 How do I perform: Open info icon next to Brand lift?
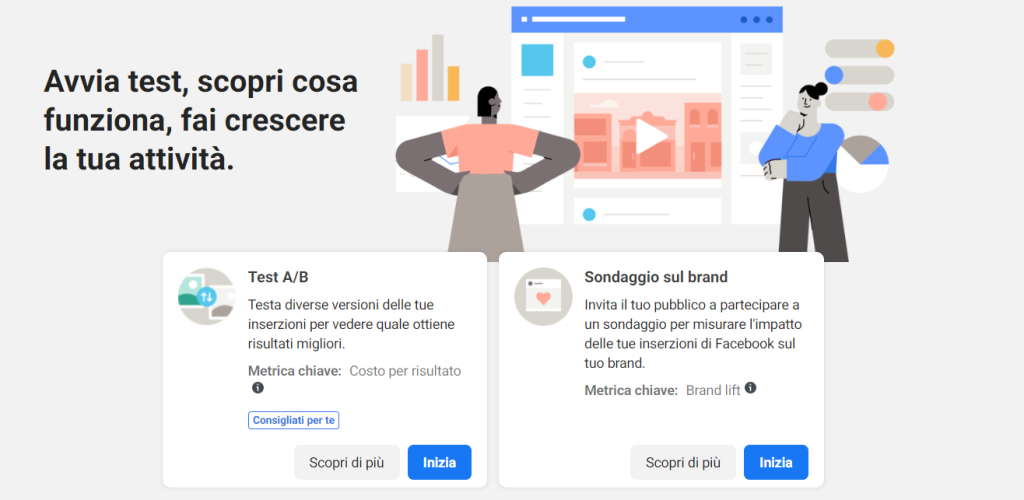pos(750,388)
